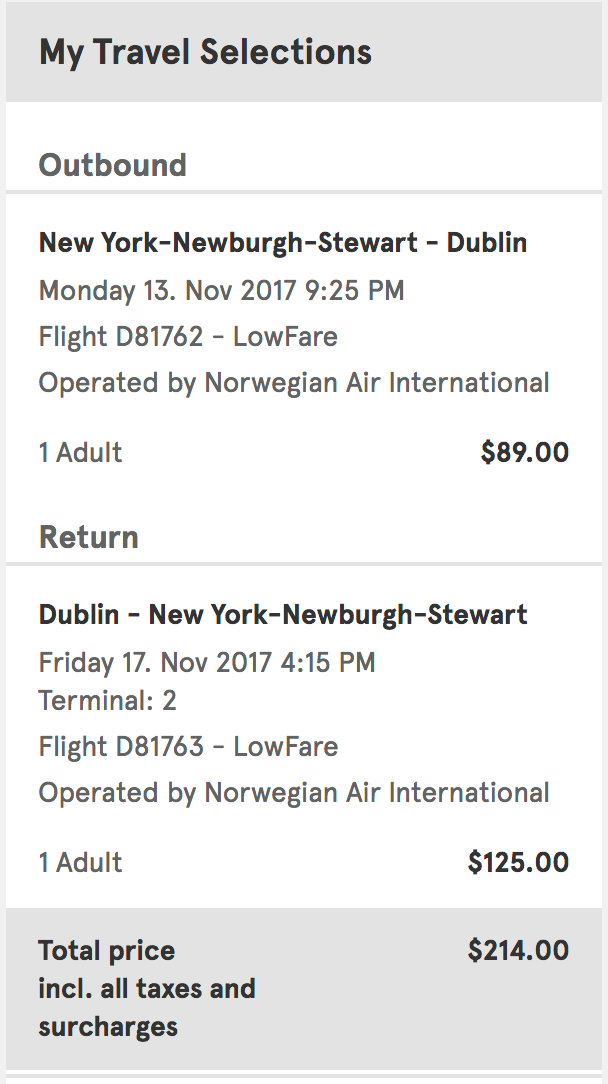Click the incl. all taxes and surcharges note
608x1084 pixels.
tap(147, 1008)
